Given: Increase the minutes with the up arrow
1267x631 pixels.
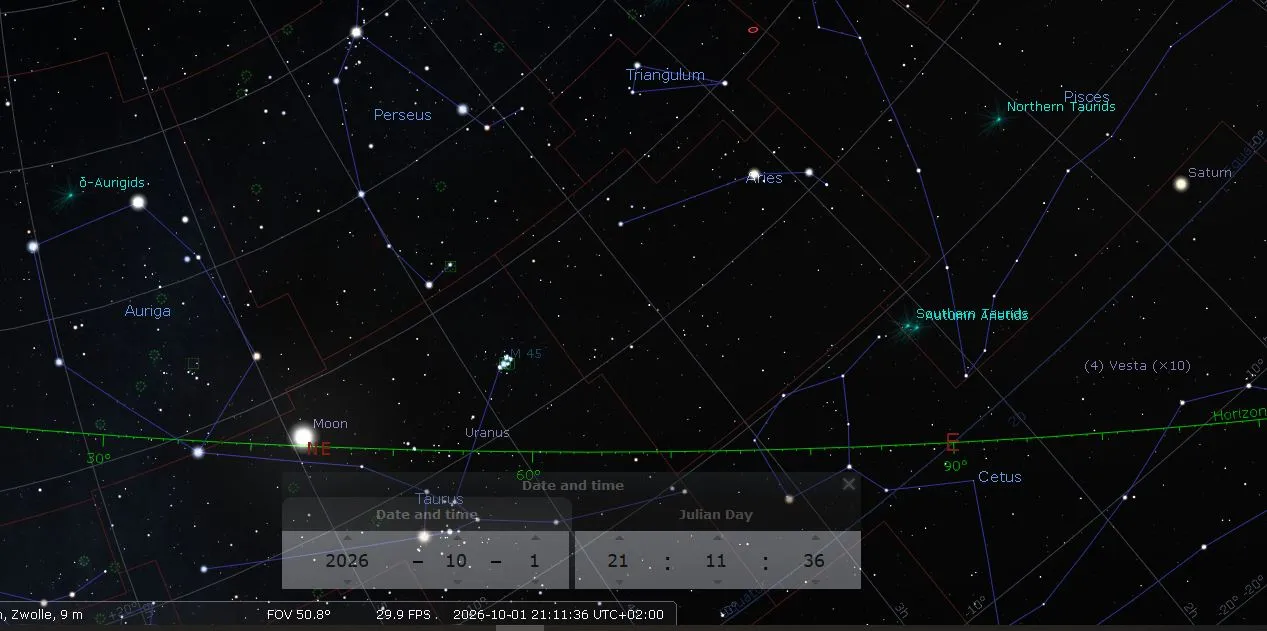Looking at the screenshot, I should point(716,538).
